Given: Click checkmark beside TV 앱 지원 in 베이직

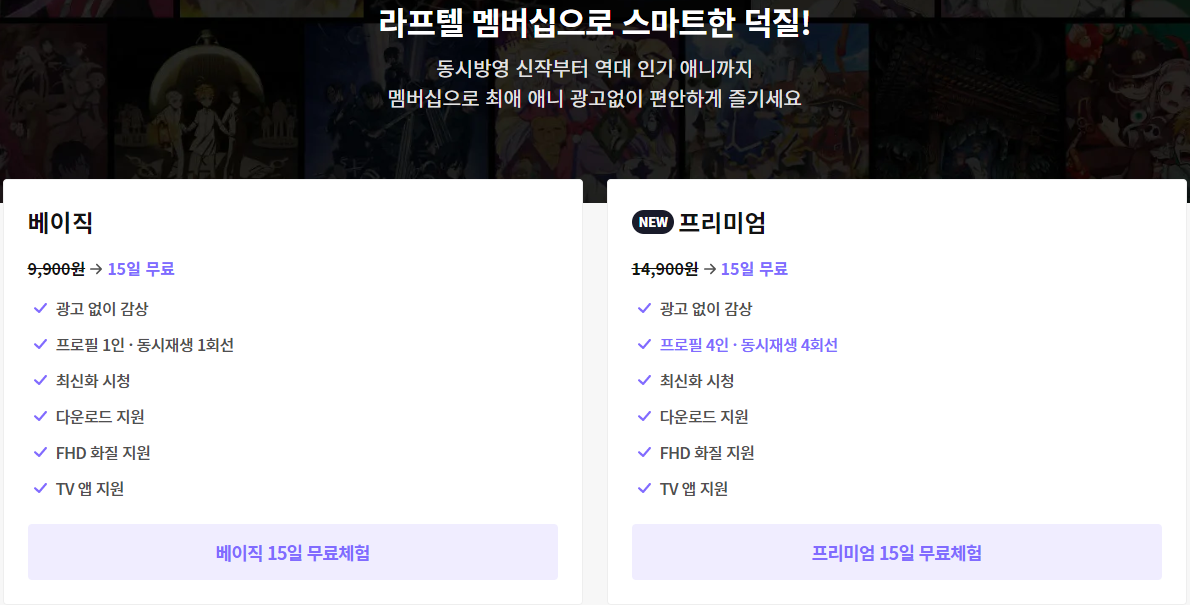Looking at the screenshot, I should click(41, 488).
